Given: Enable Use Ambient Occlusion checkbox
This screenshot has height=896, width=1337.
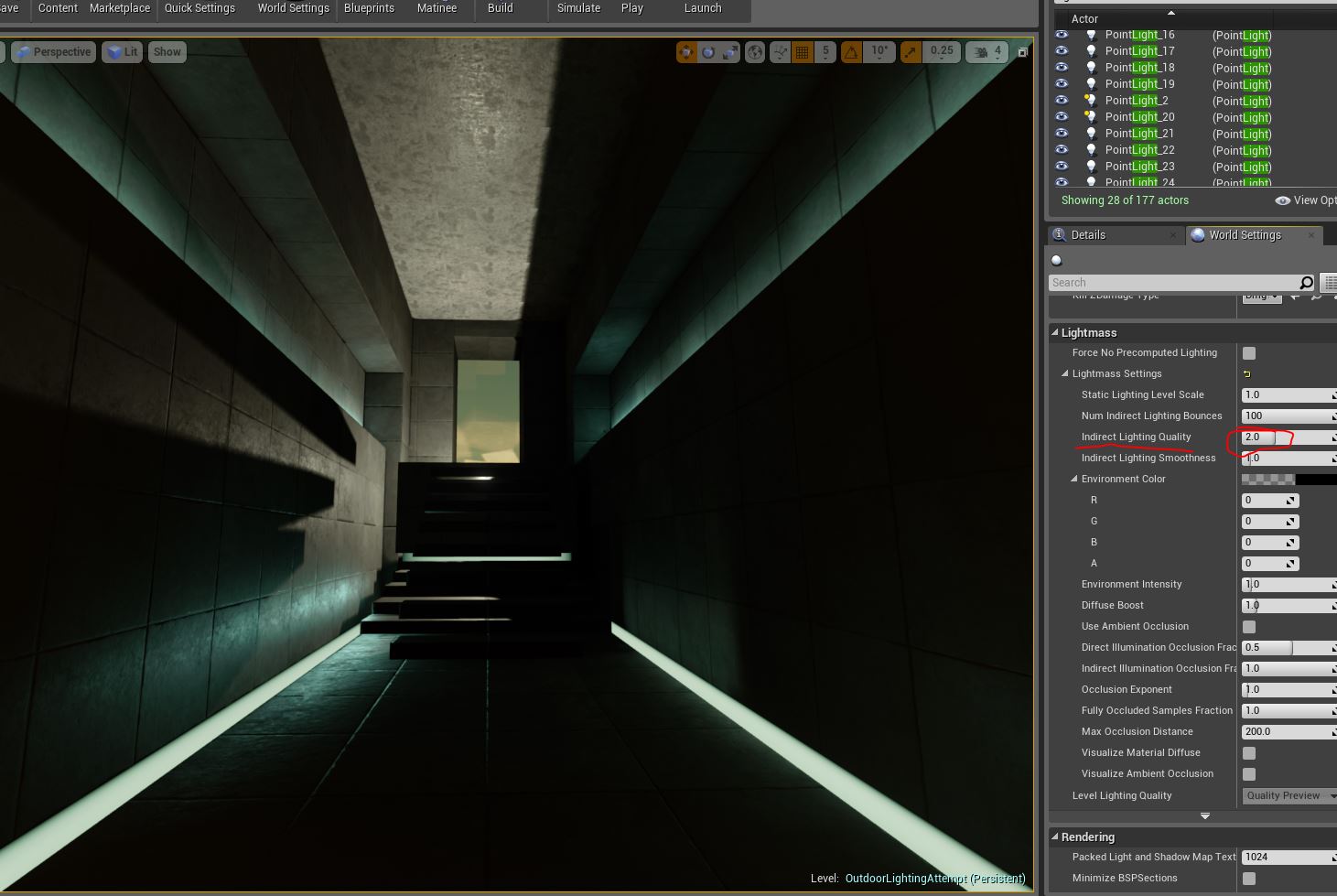Looking at the screenshot, I should [x=1249, y=627].
